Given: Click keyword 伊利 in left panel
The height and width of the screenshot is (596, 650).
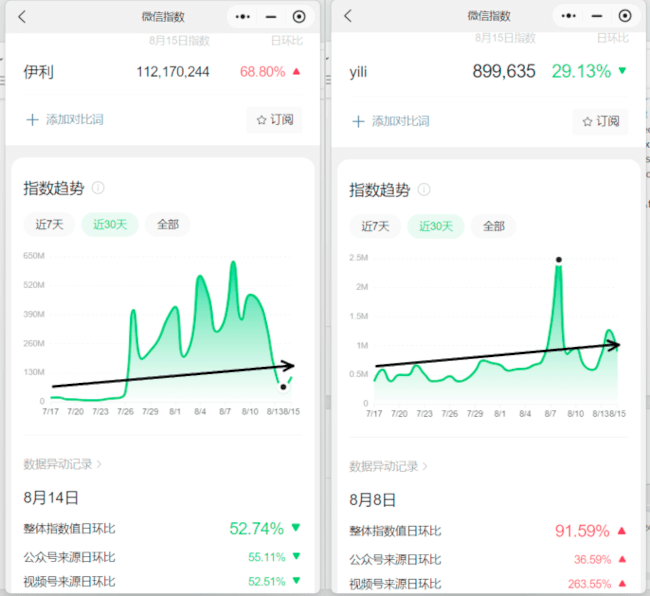Looking at the screenshot, I should [39, 72].
